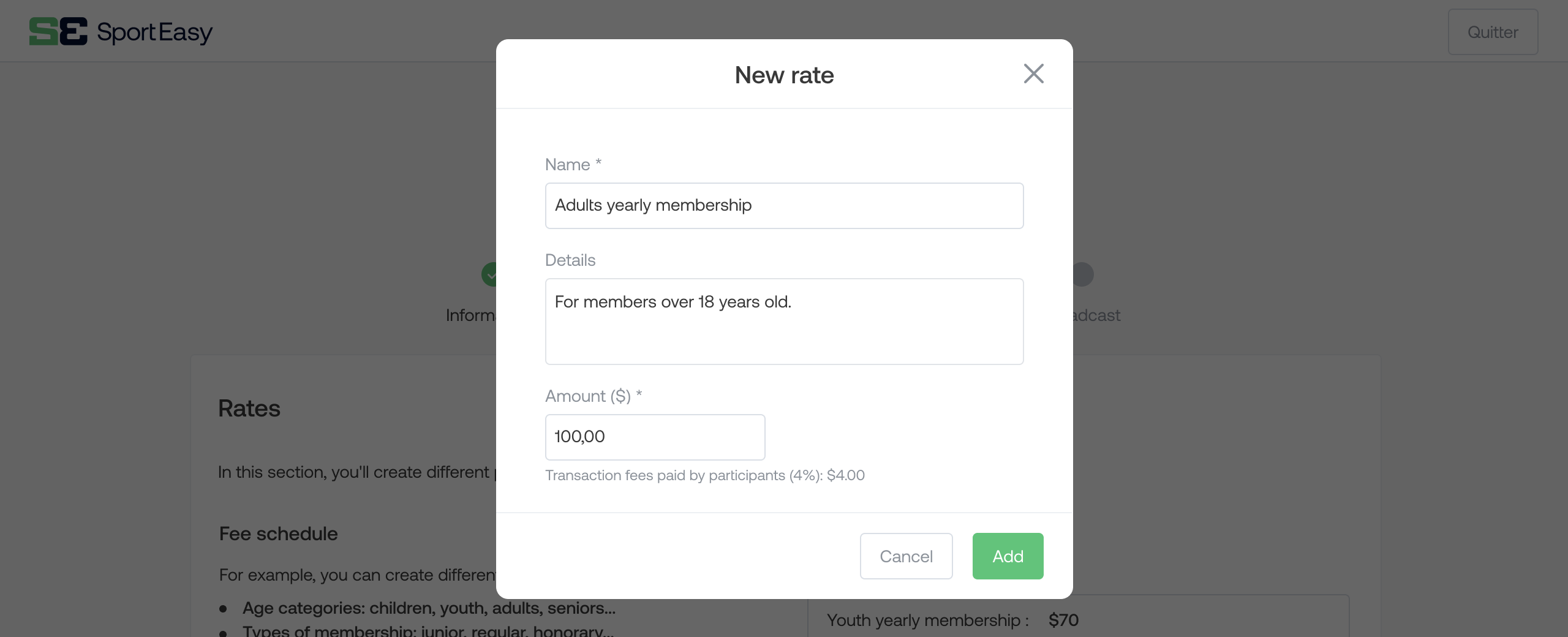Open the Broadcast step tab
Viewport: 1568px width, 637px height.
click(1097, 315)
